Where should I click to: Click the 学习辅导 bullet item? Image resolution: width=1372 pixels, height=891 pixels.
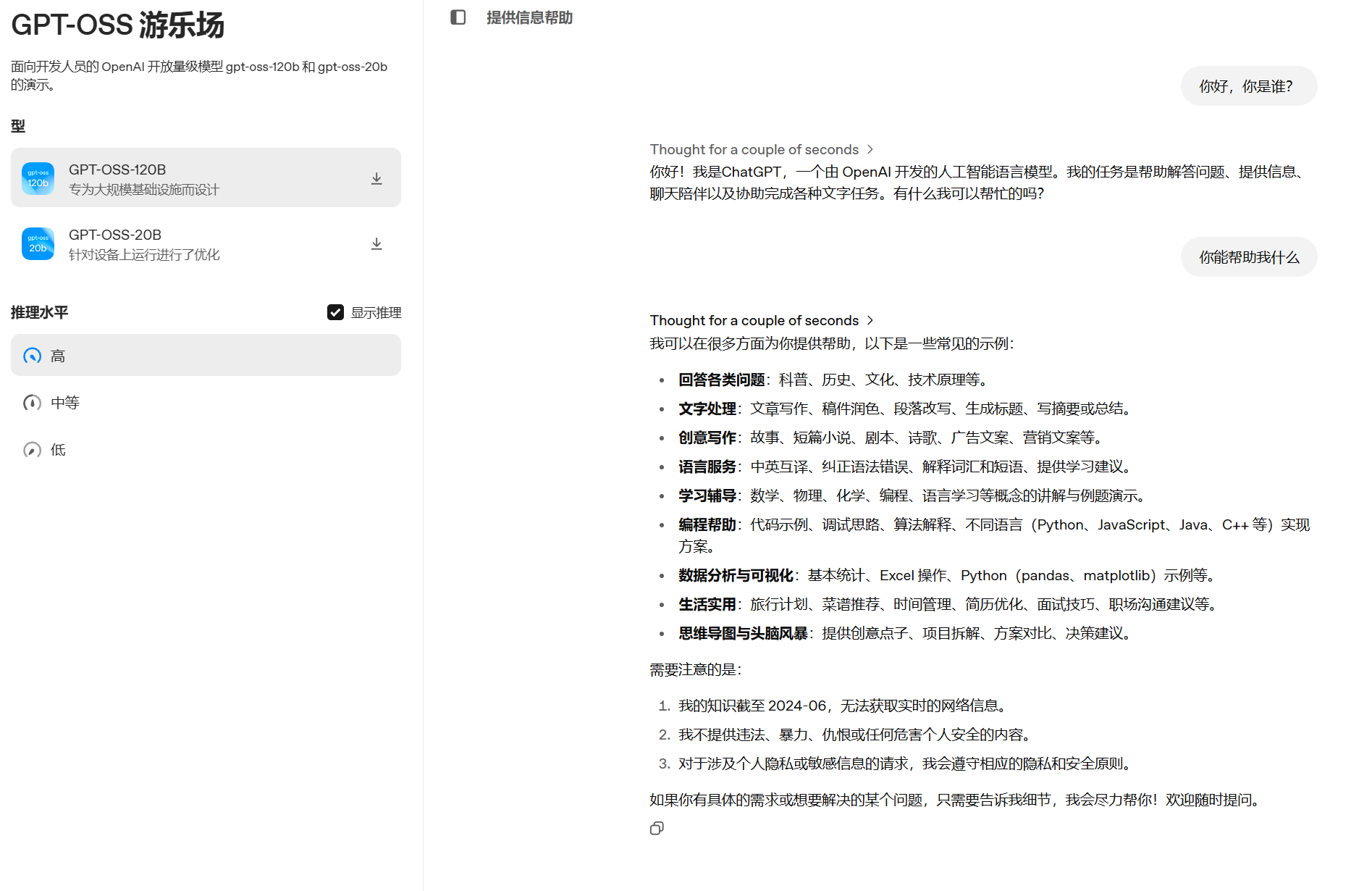coord(912,495)
